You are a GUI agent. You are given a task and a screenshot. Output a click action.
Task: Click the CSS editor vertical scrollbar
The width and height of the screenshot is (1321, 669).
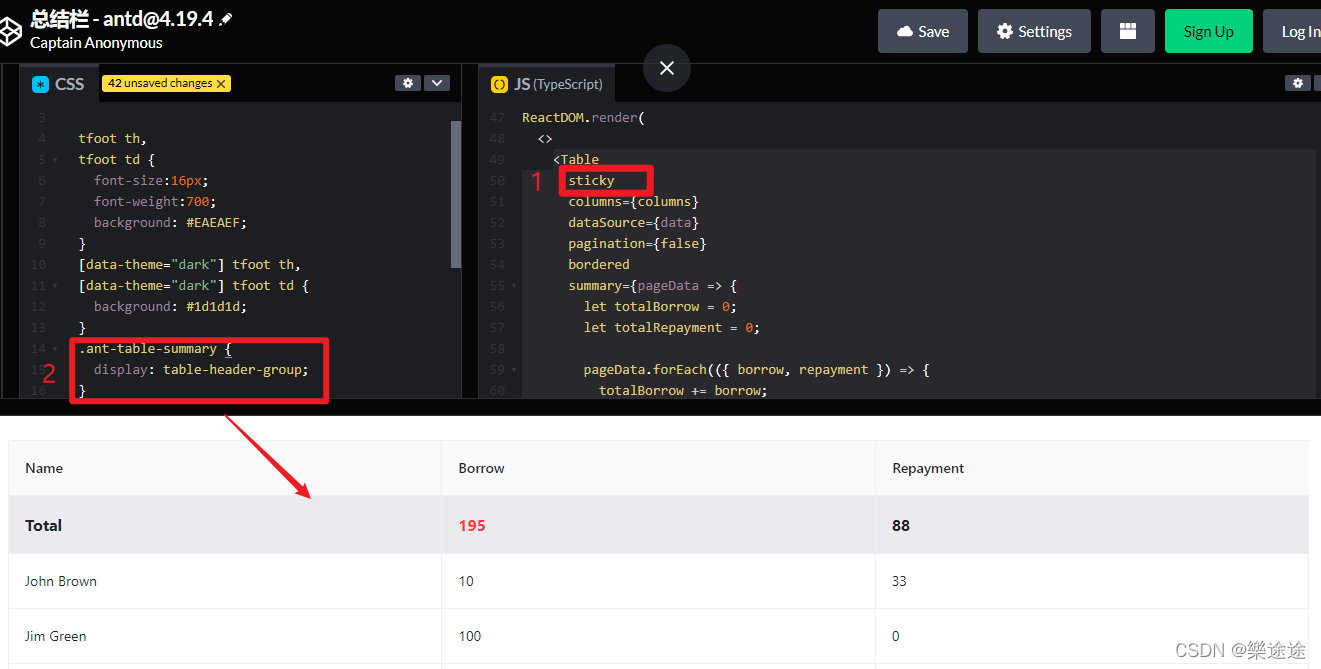[x=456, y=195]
